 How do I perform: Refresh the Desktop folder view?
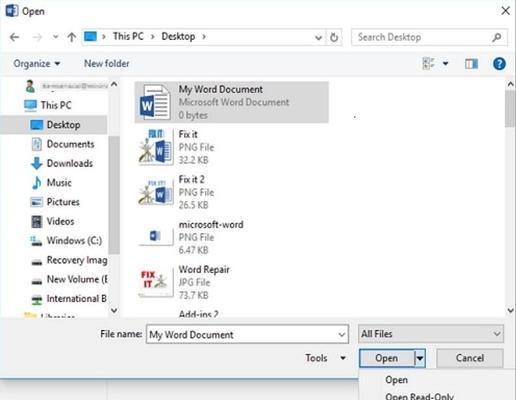[334, 37]
